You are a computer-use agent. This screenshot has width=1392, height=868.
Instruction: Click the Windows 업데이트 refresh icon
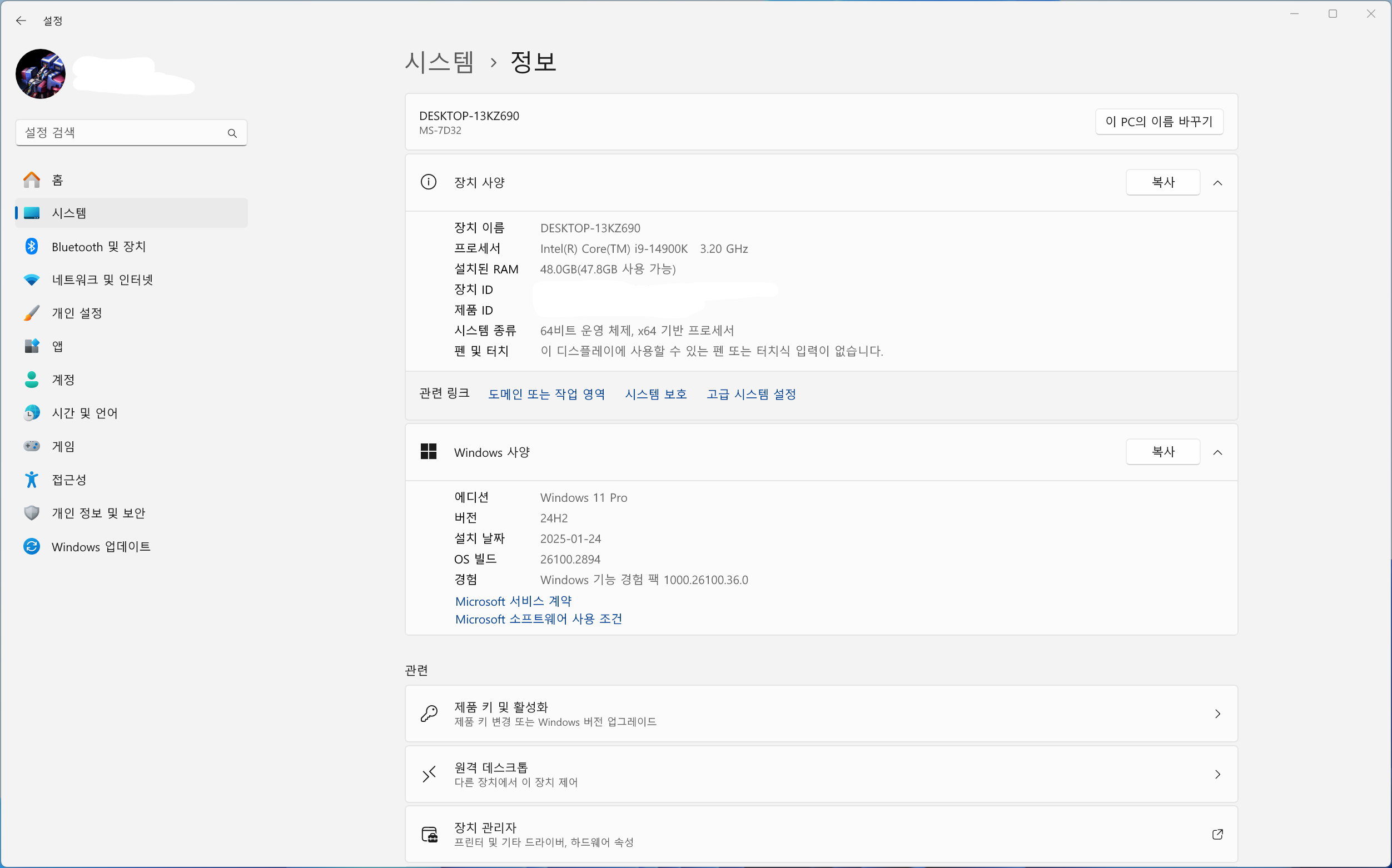[32, 546]
